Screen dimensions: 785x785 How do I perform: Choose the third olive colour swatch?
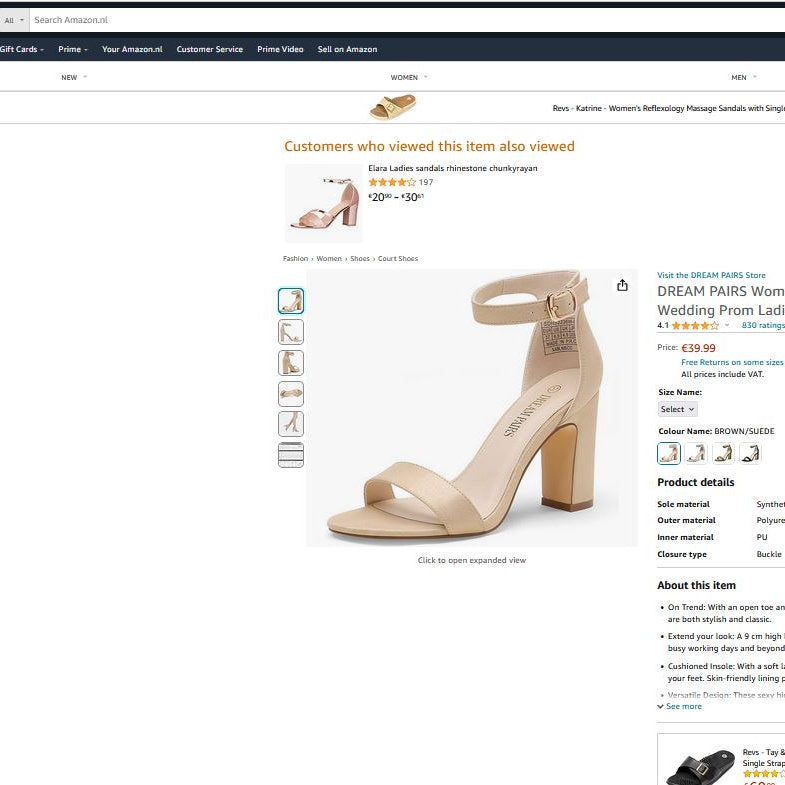[x=723, y=454]
